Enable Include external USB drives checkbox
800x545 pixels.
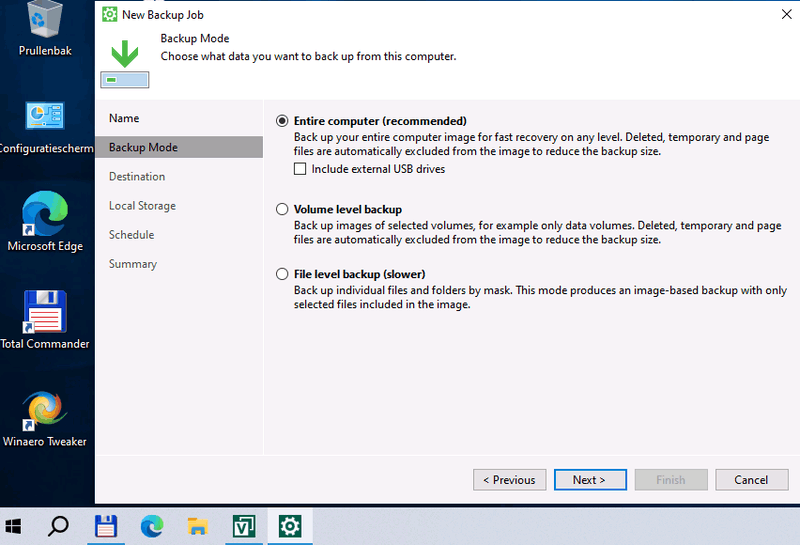[300, 169]
